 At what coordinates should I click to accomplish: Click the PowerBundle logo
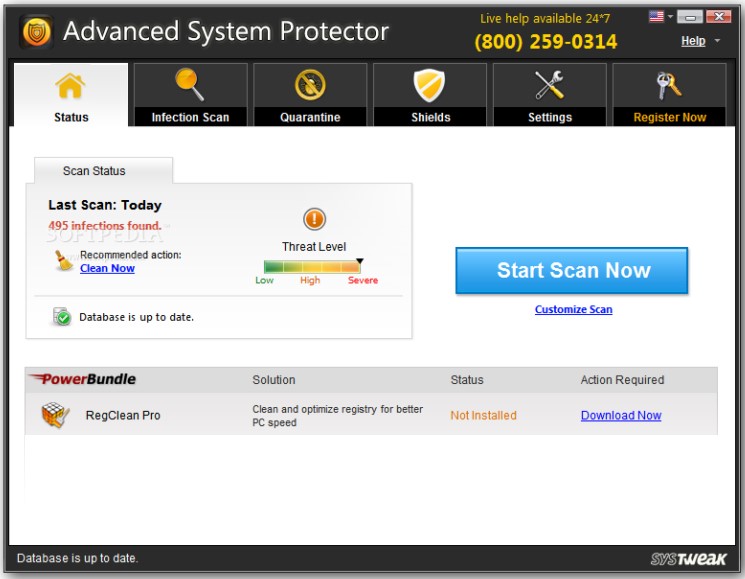point(82,379)
